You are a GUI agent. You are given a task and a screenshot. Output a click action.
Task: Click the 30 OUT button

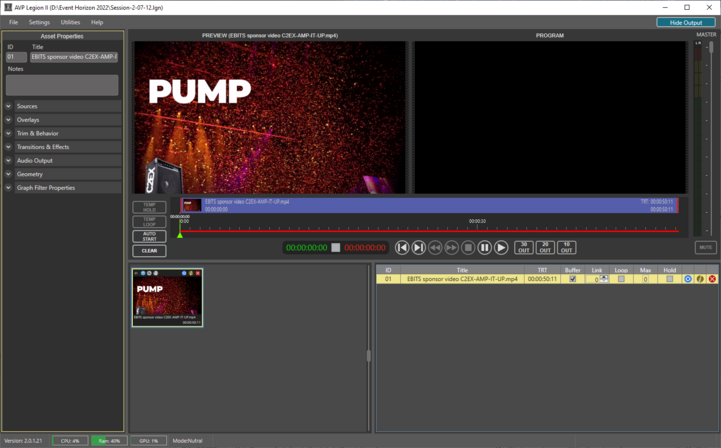(x=523, y=247)
